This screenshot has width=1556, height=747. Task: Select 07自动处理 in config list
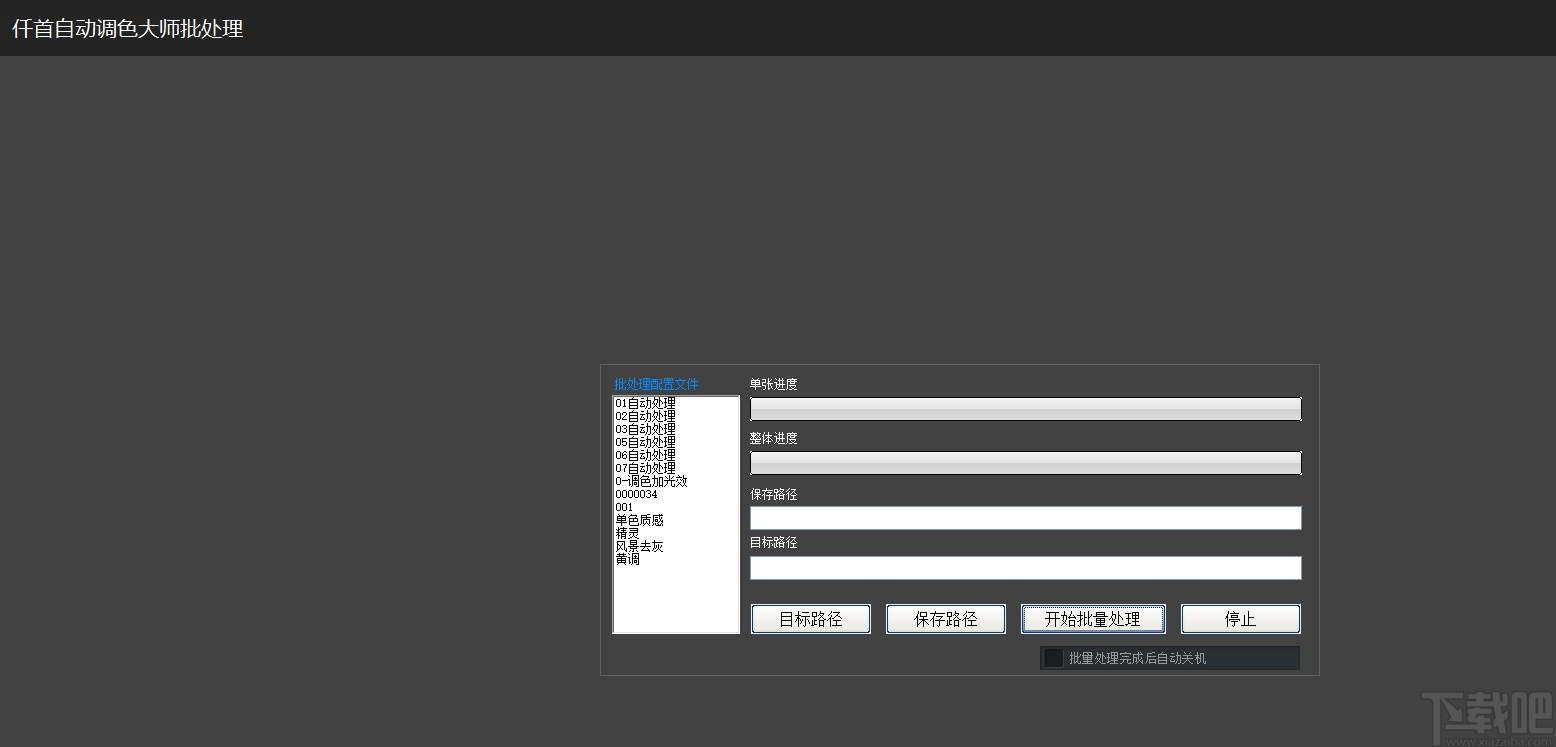645,468
